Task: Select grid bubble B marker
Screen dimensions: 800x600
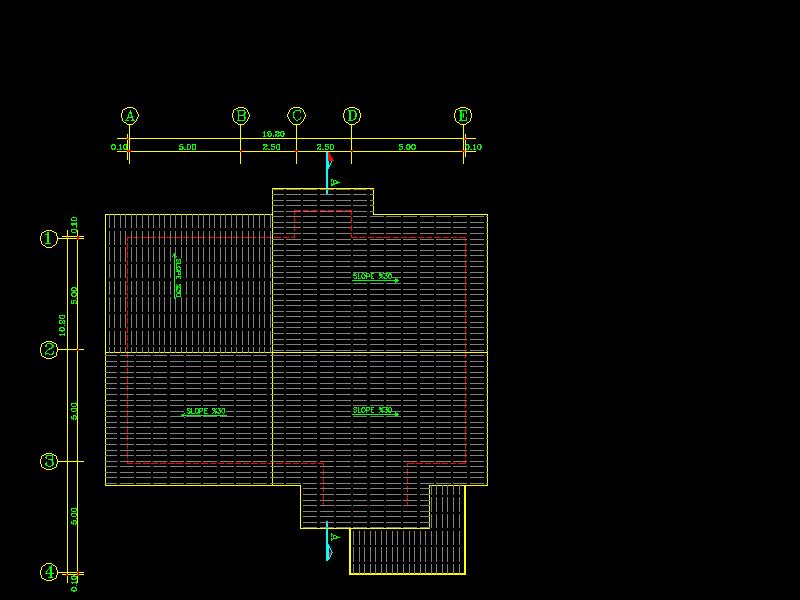Action: [x=241, y=116]
